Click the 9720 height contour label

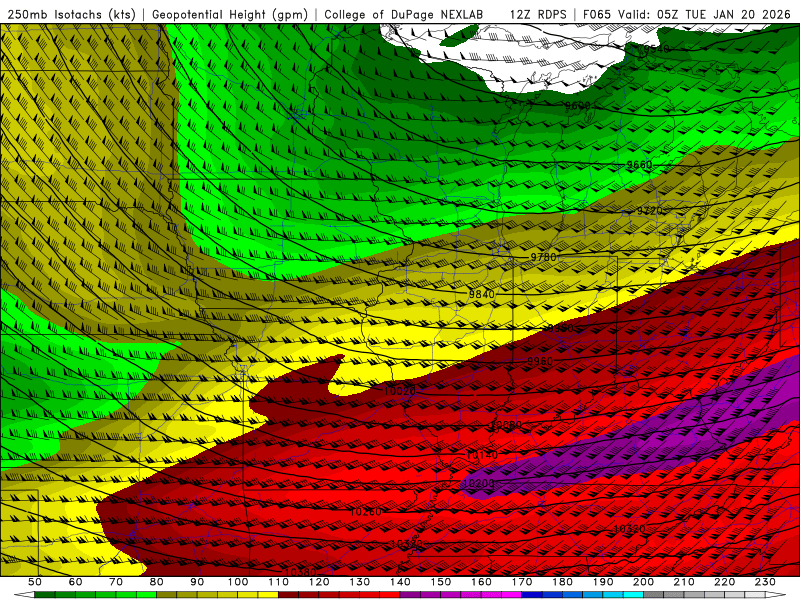pos(649,210)
